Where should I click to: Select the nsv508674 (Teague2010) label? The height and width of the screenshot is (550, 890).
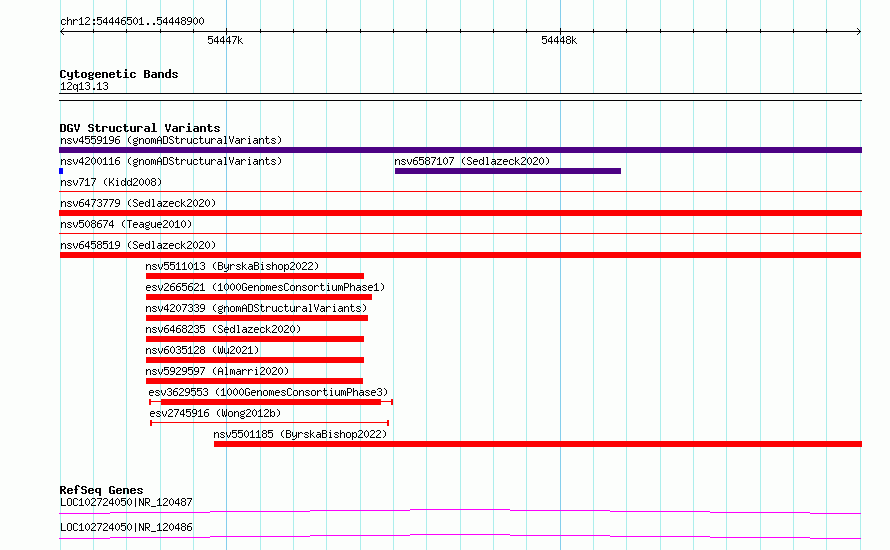coord(126,224)
